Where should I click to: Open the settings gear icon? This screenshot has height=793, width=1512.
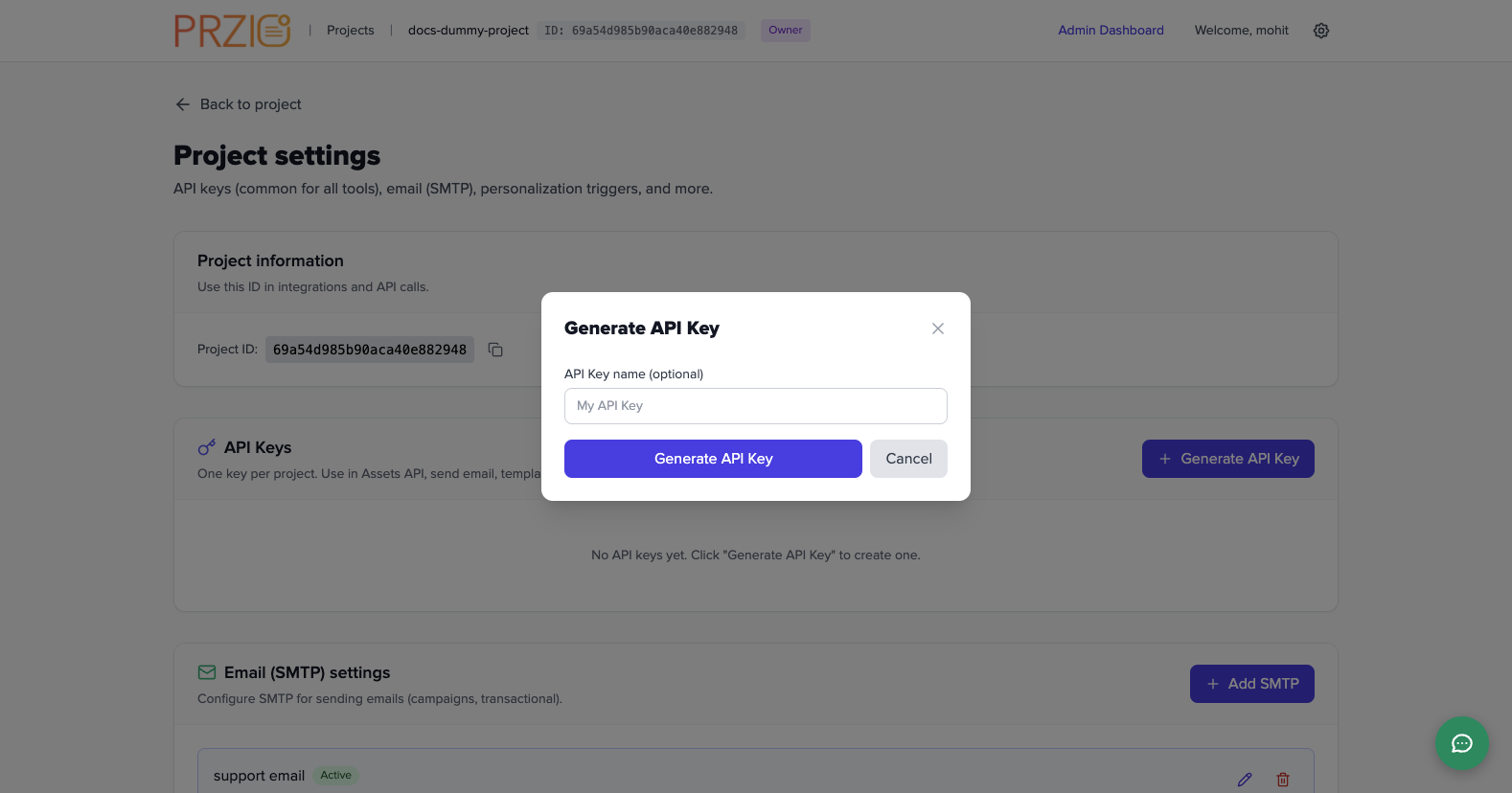click(x=1321, y=30)
